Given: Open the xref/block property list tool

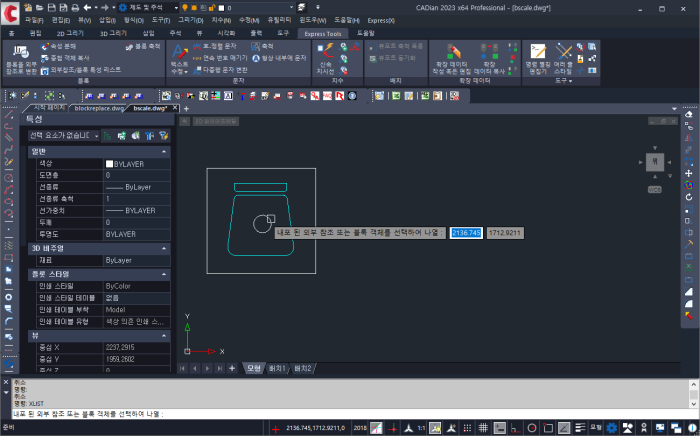Looking at the screenshot, I should [81, 70].
